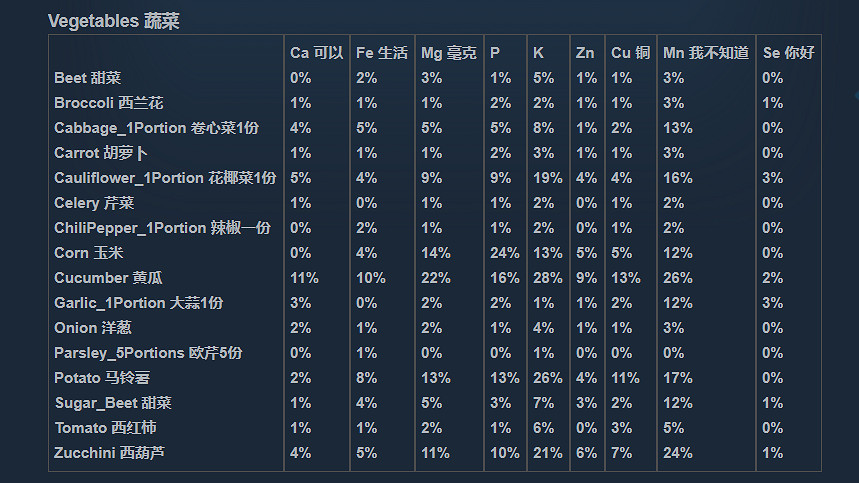Click the Vegetables 蔬菜 table title
The image size is (859, 483).
pyautogui.click(x=113, y=21)
